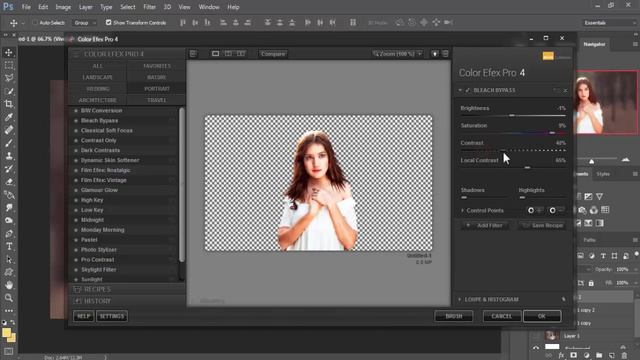Click the Cancel button
640x360 pixels.
coord(502,316)
